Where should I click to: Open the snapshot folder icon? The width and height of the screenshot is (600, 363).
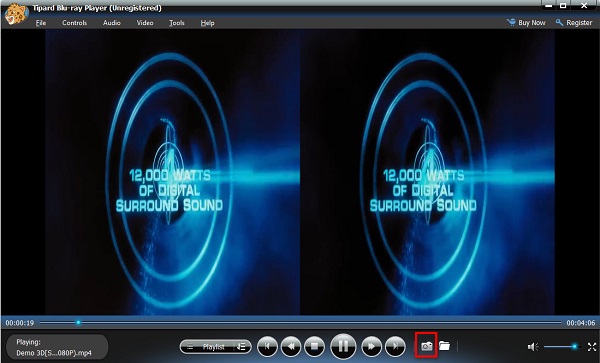(x=444, y=346)
